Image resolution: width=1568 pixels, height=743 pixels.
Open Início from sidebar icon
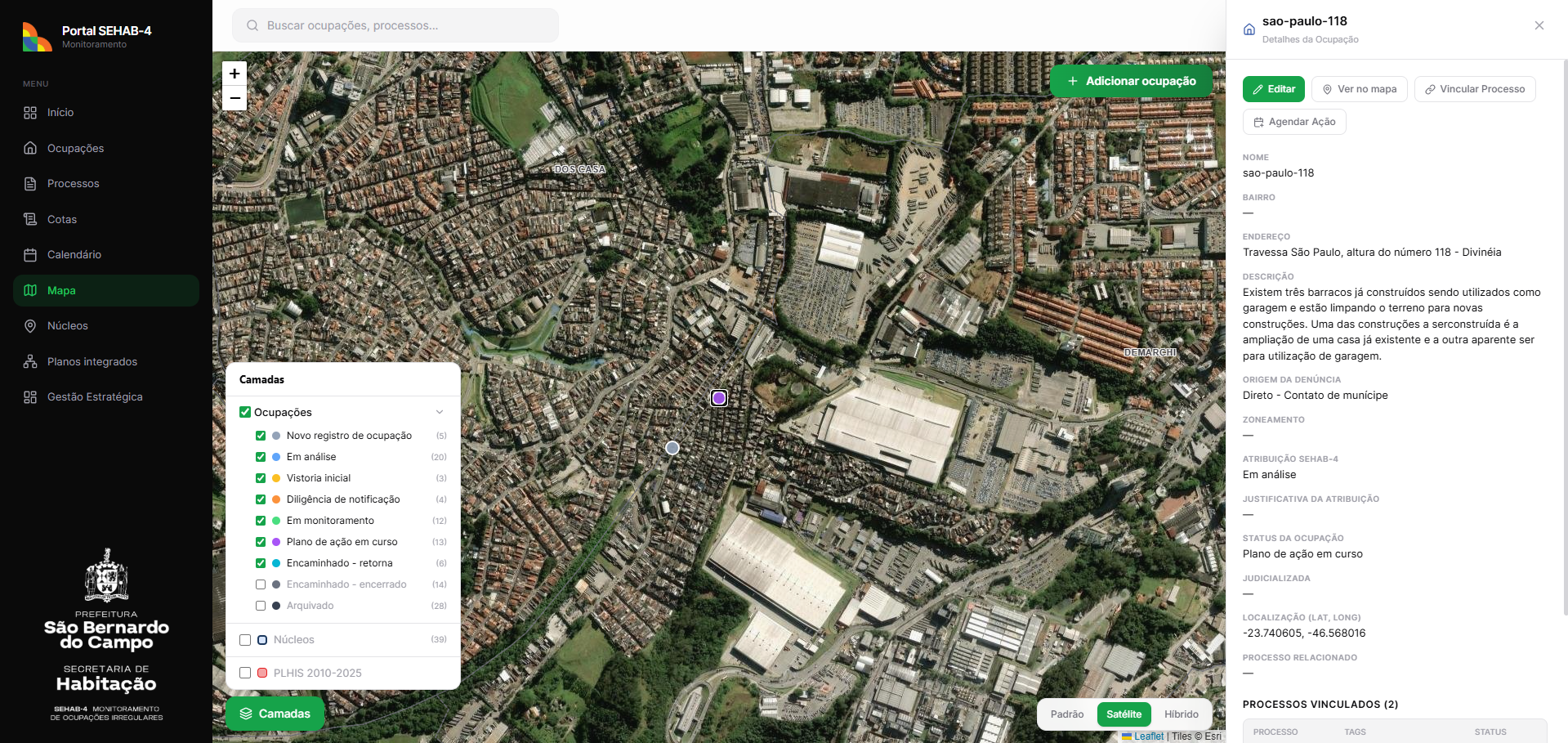pos(30,113)
